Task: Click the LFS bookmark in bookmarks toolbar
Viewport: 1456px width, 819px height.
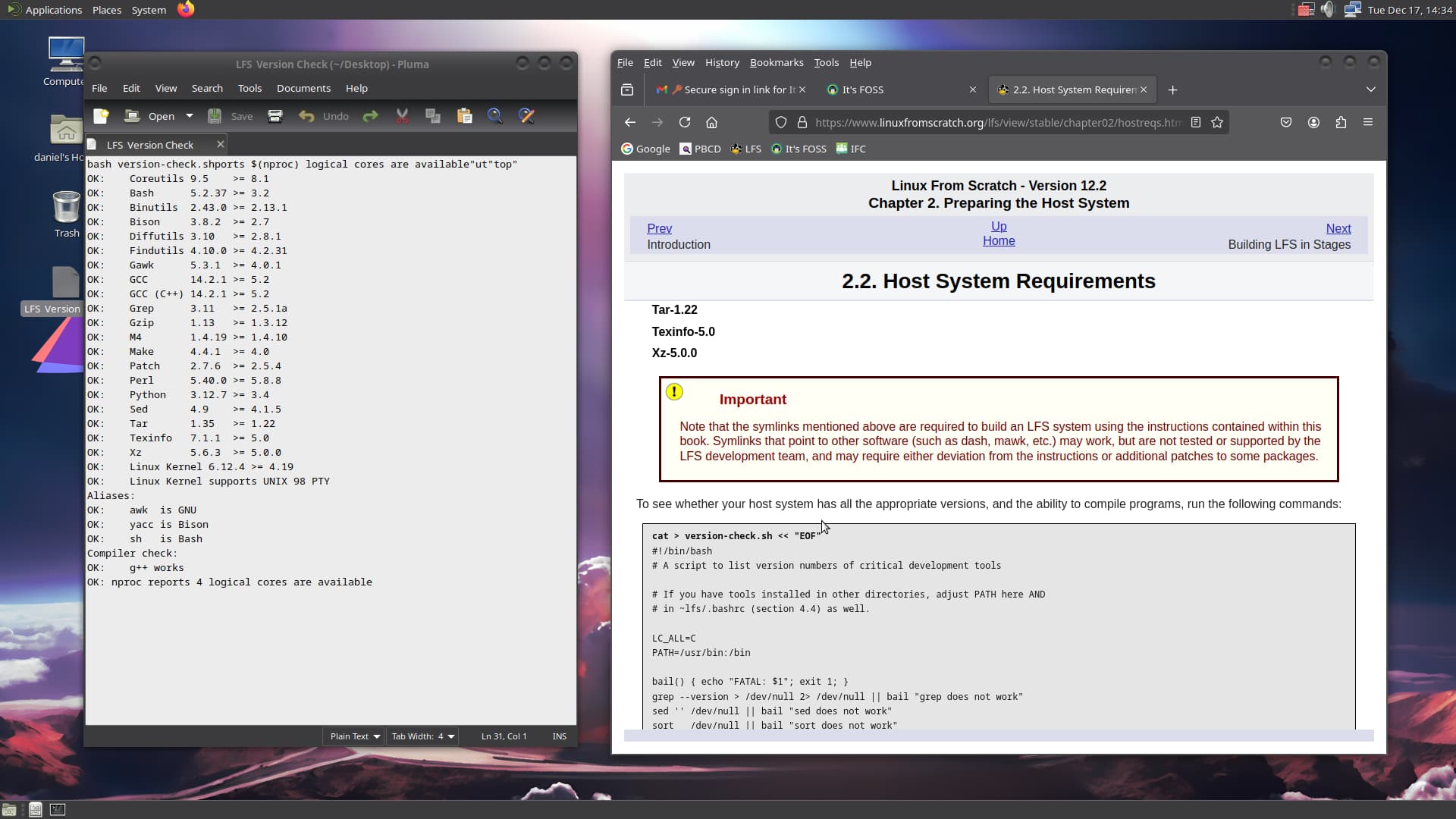Action: pyautogui.click(x=745, y=149)
